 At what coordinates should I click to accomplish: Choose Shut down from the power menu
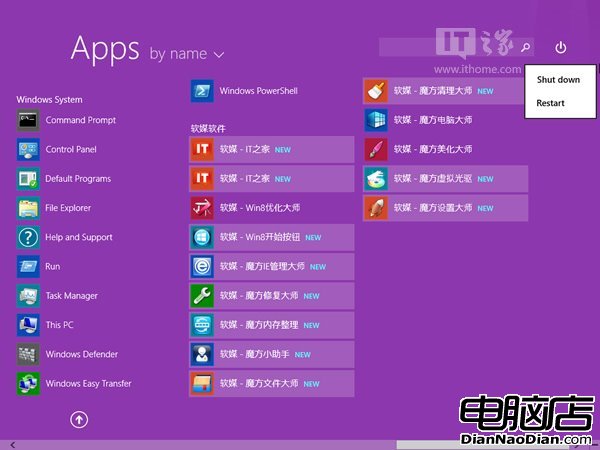(558, 80)
